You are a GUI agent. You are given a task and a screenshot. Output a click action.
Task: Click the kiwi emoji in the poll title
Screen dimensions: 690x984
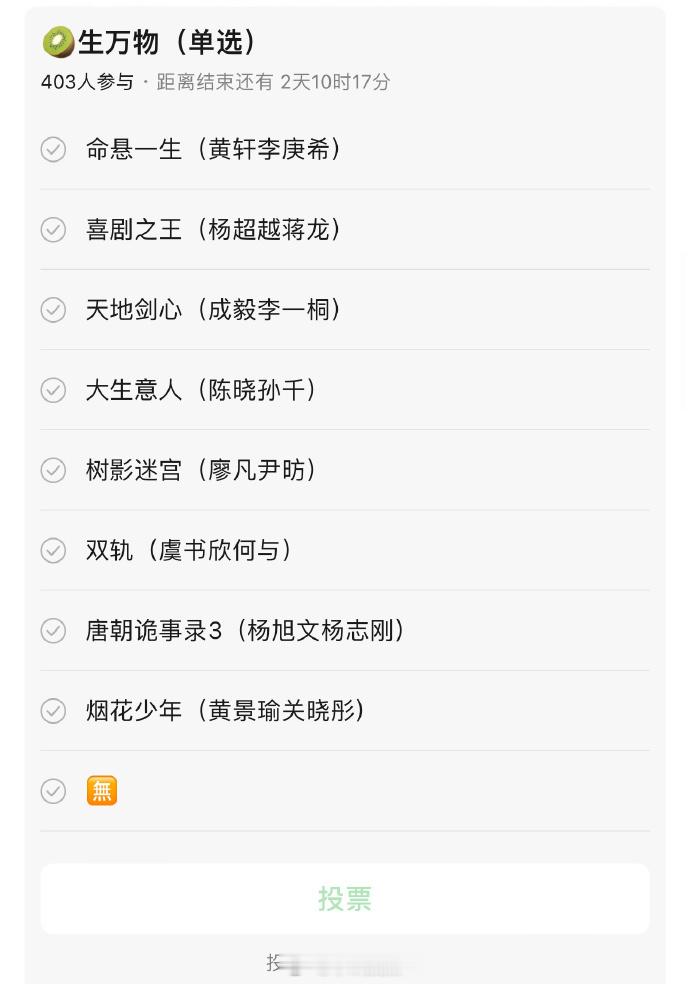58,42
